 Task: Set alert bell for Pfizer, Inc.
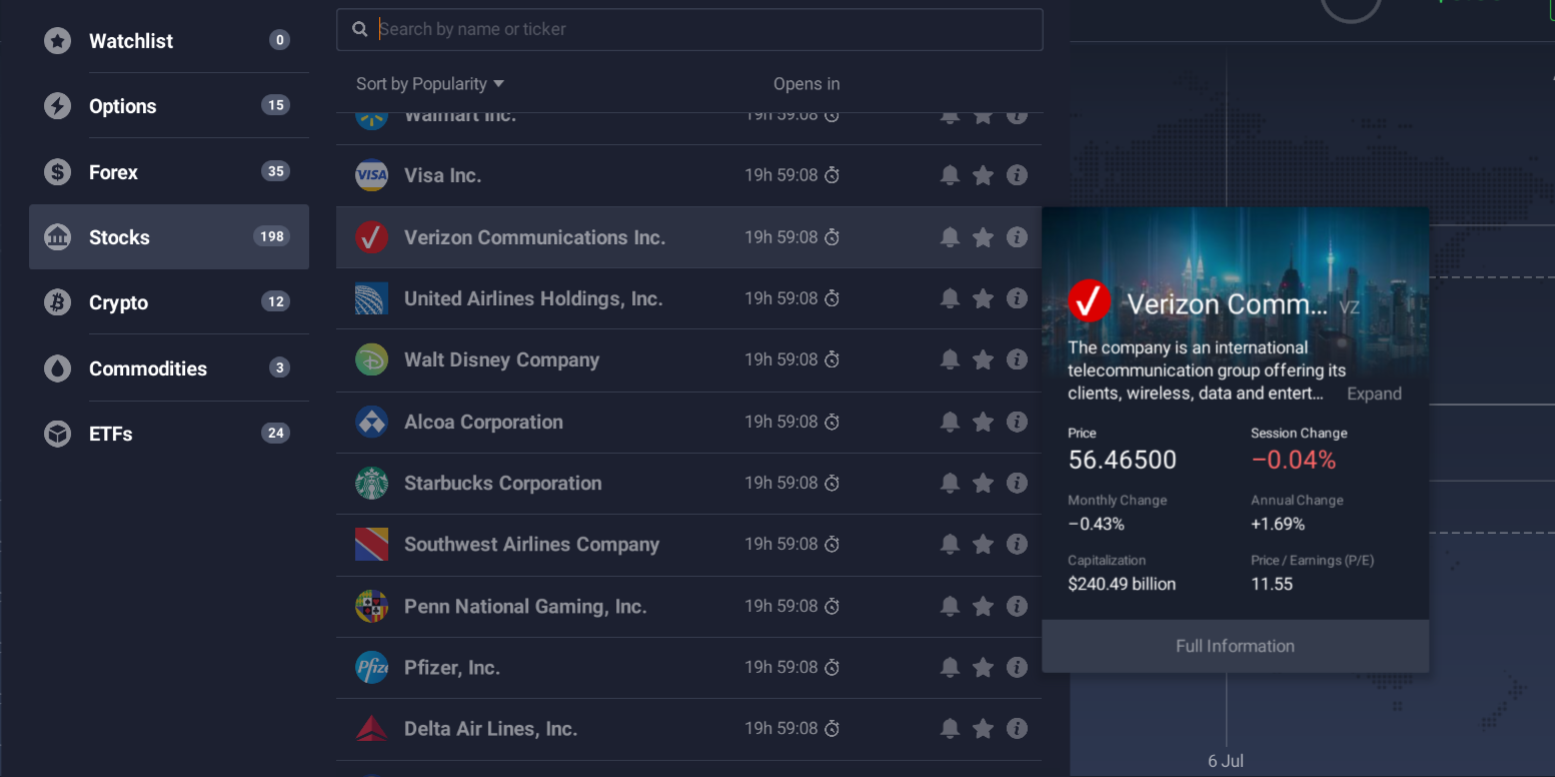950,667
